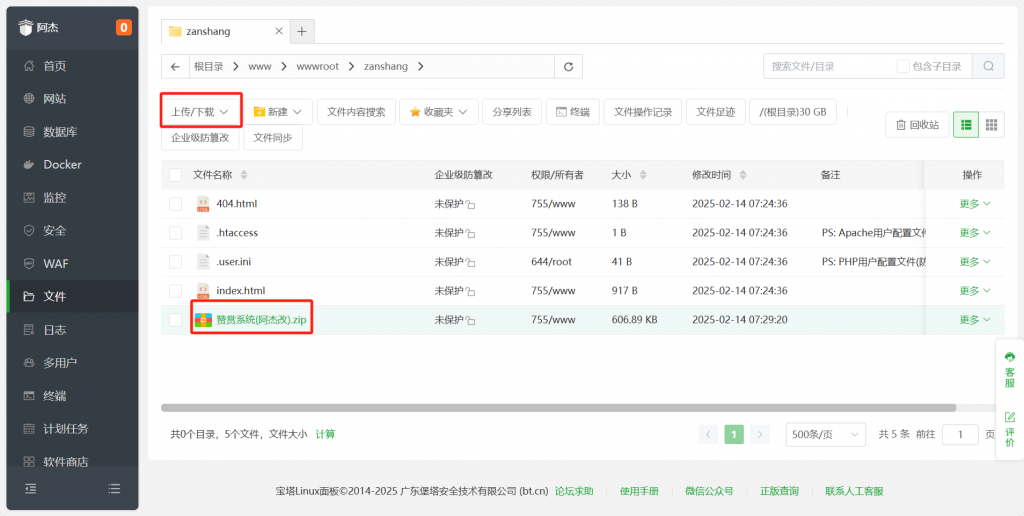
Task: Sort by 大小 column arrows
Action: coord(643,175)
